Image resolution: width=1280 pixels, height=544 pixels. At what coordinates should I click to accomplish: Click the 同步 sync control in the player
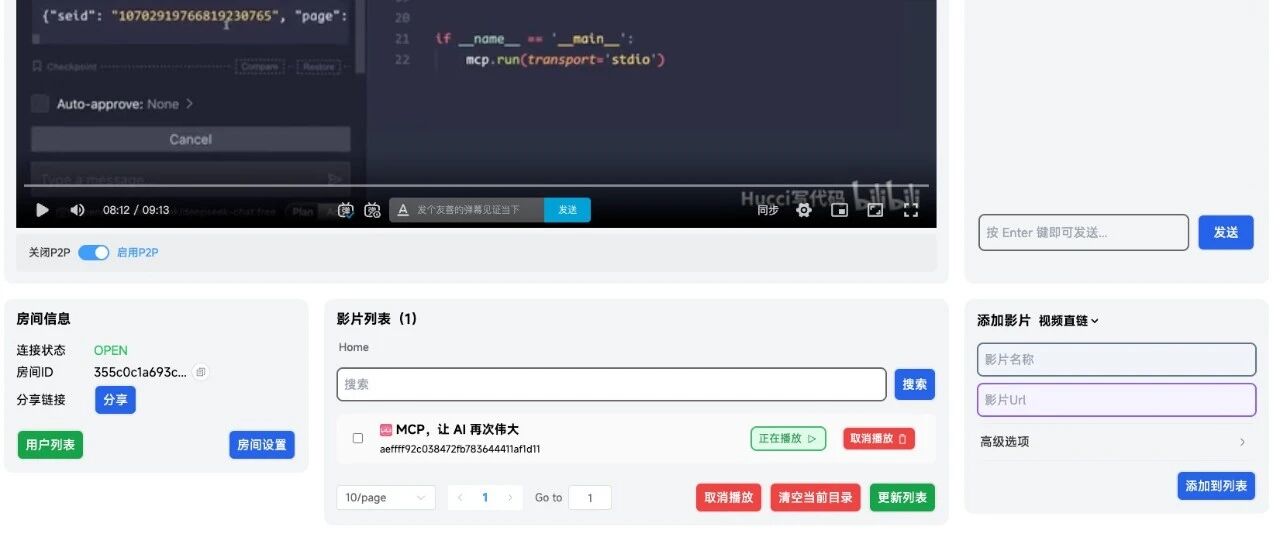tap(767, 210)
